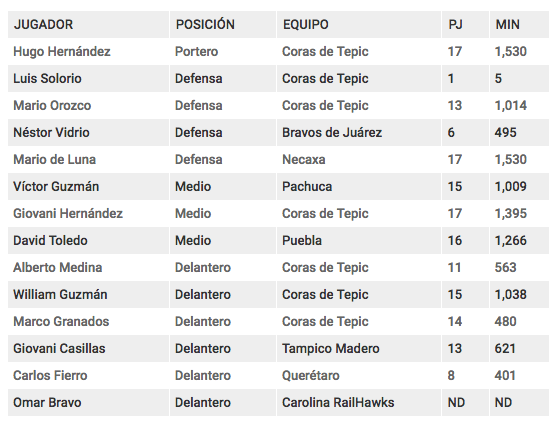Click Luis Solorio in the player column

tap(47, 79)
